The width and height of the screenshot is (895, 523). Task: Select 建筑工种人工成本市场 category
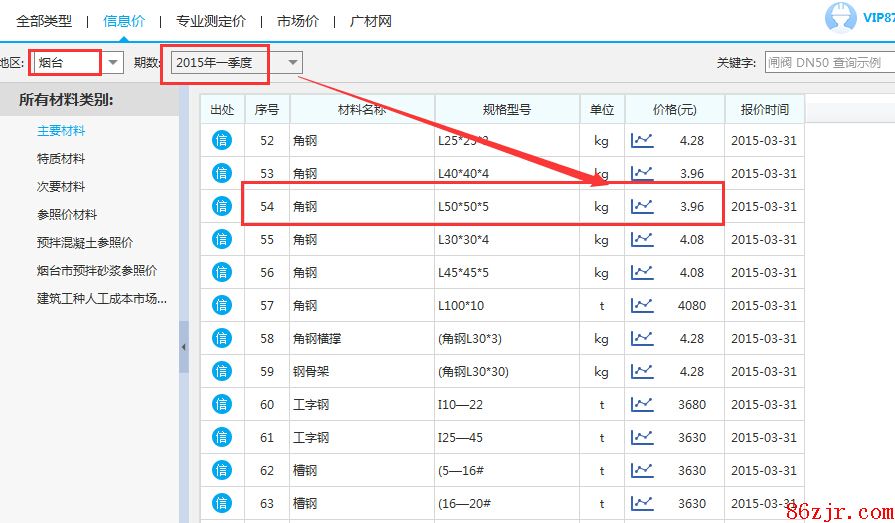[101, 299]
